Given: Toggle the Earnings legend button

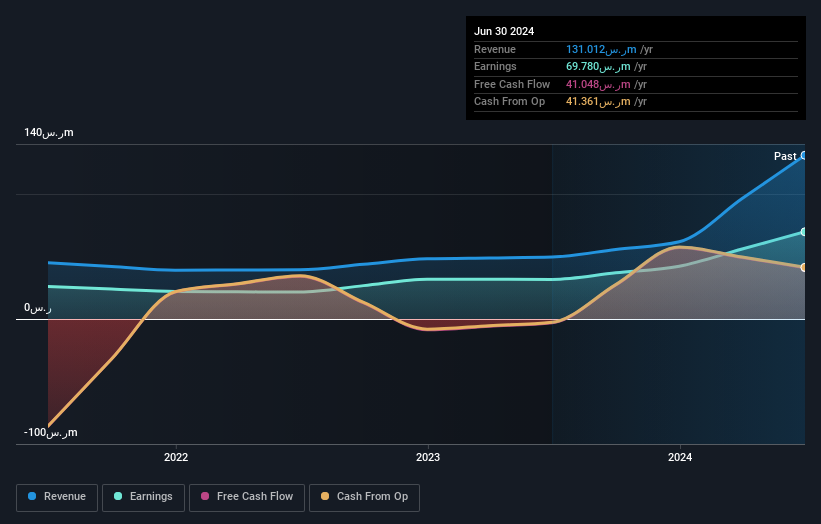Looking at the screenshot, I should (x=143, y=497).
